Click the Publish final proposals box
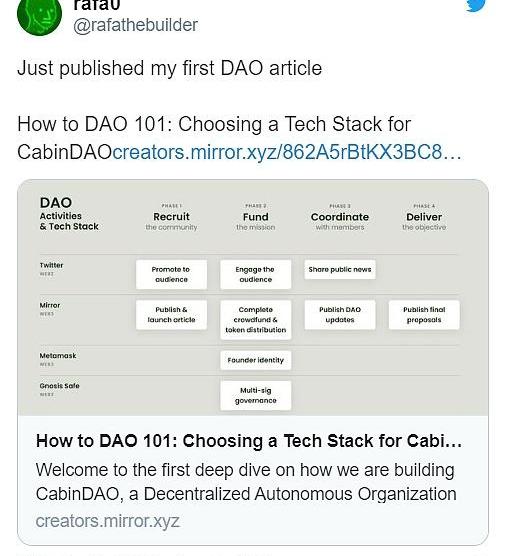Viewport: 507px width, 556px height. [x=424, y=315]
